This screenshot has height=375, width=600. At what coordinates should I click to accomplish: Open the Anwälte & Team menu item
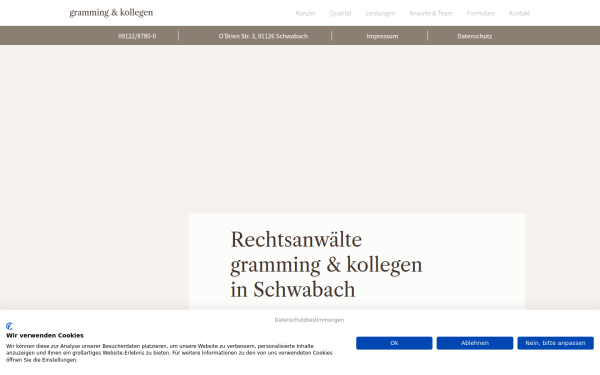(x=431, y=13)
